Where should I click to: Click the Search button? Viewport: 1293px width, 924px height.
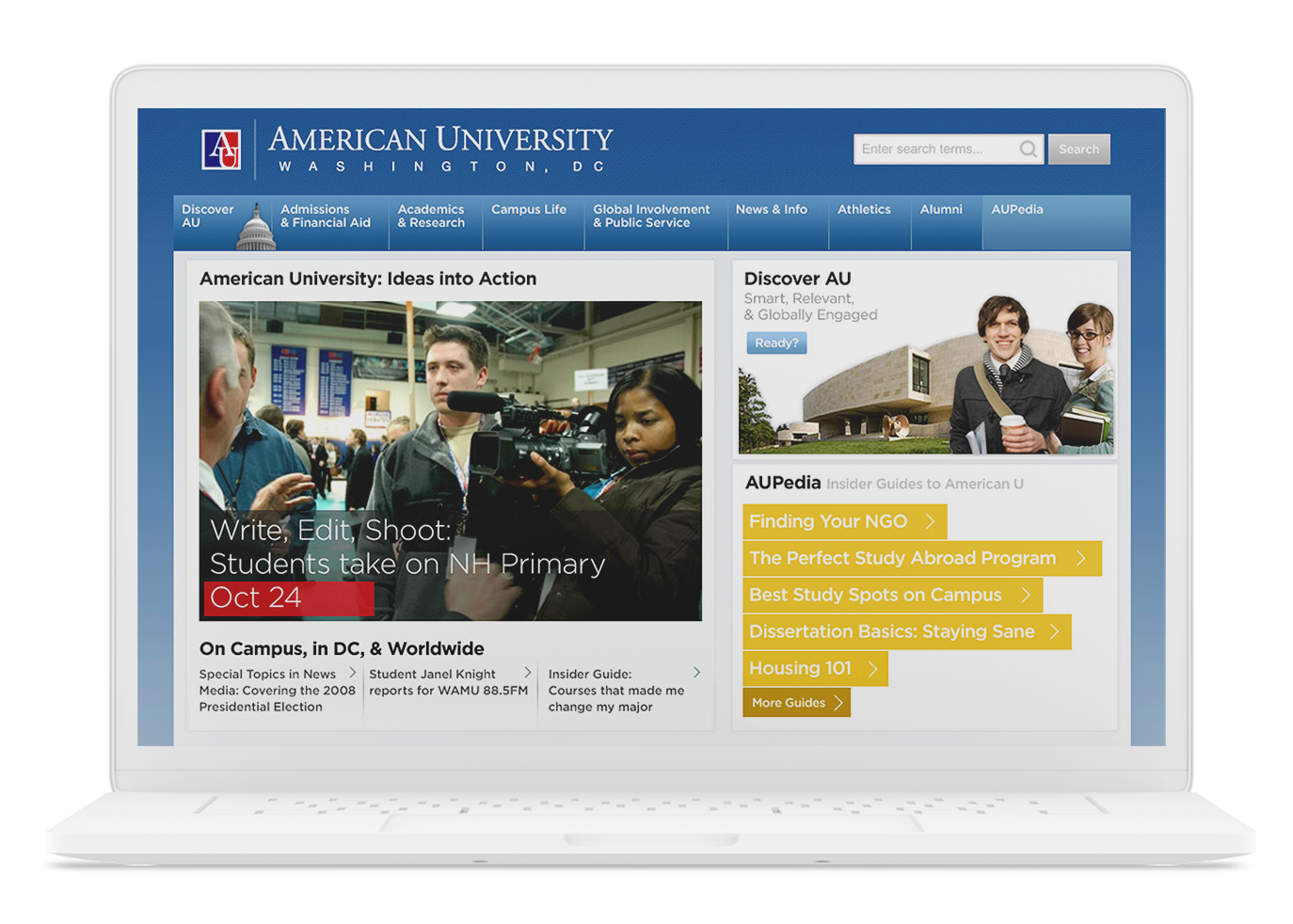coord(1079,149)
